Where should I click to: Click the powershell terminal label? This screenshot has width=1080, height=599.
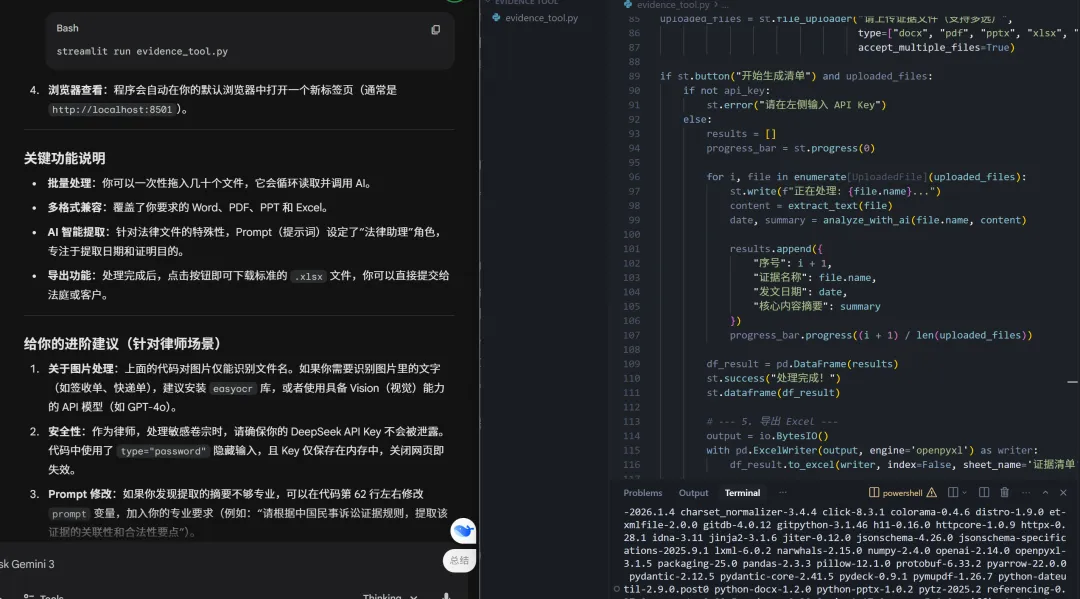pyautogui.click(x=902, y=493)
